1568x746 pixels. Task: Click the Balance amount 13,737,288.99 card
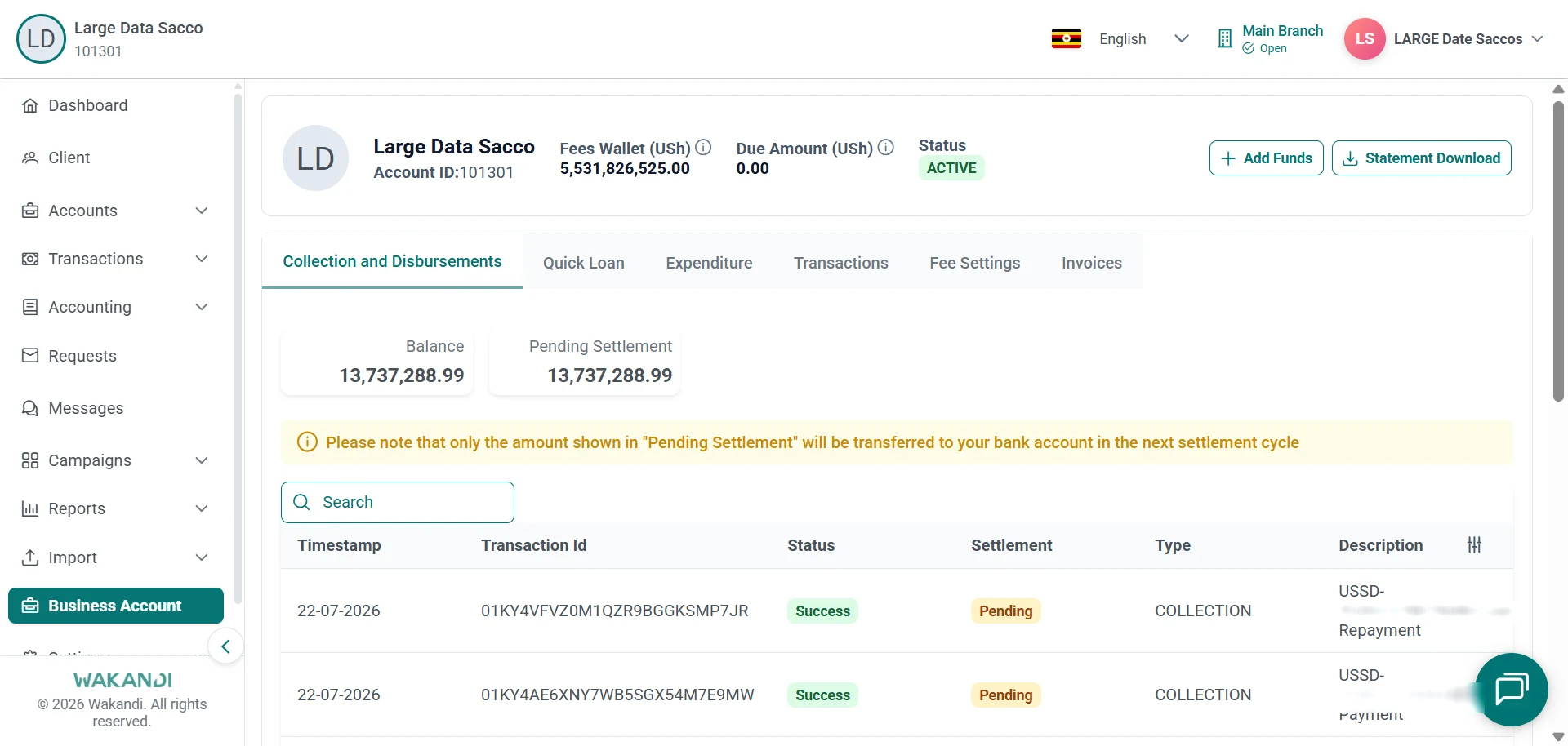pos(376,362)
